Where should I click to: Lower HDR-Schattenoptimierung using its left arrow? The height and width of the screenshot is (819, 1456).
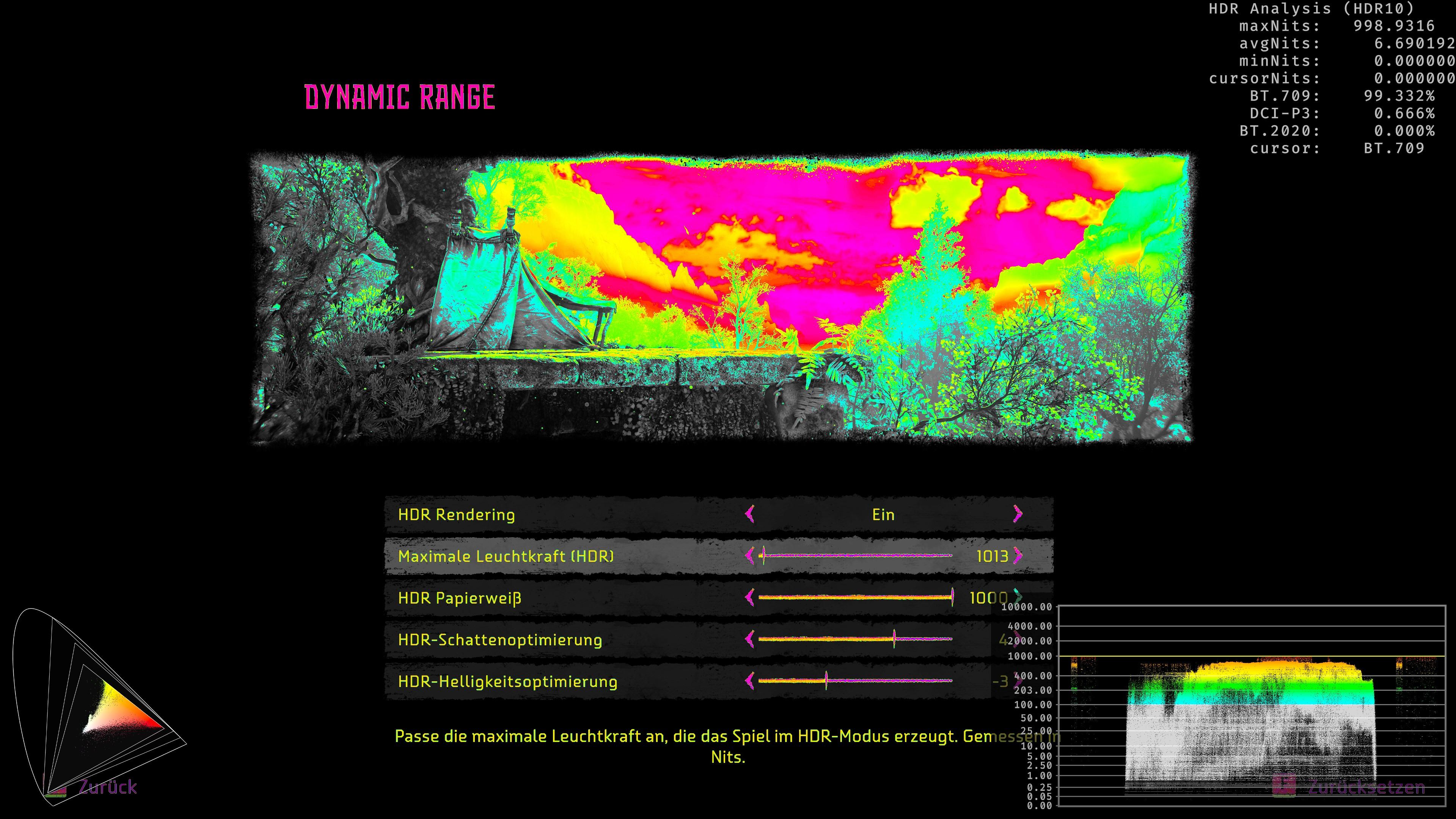point(750,639)
